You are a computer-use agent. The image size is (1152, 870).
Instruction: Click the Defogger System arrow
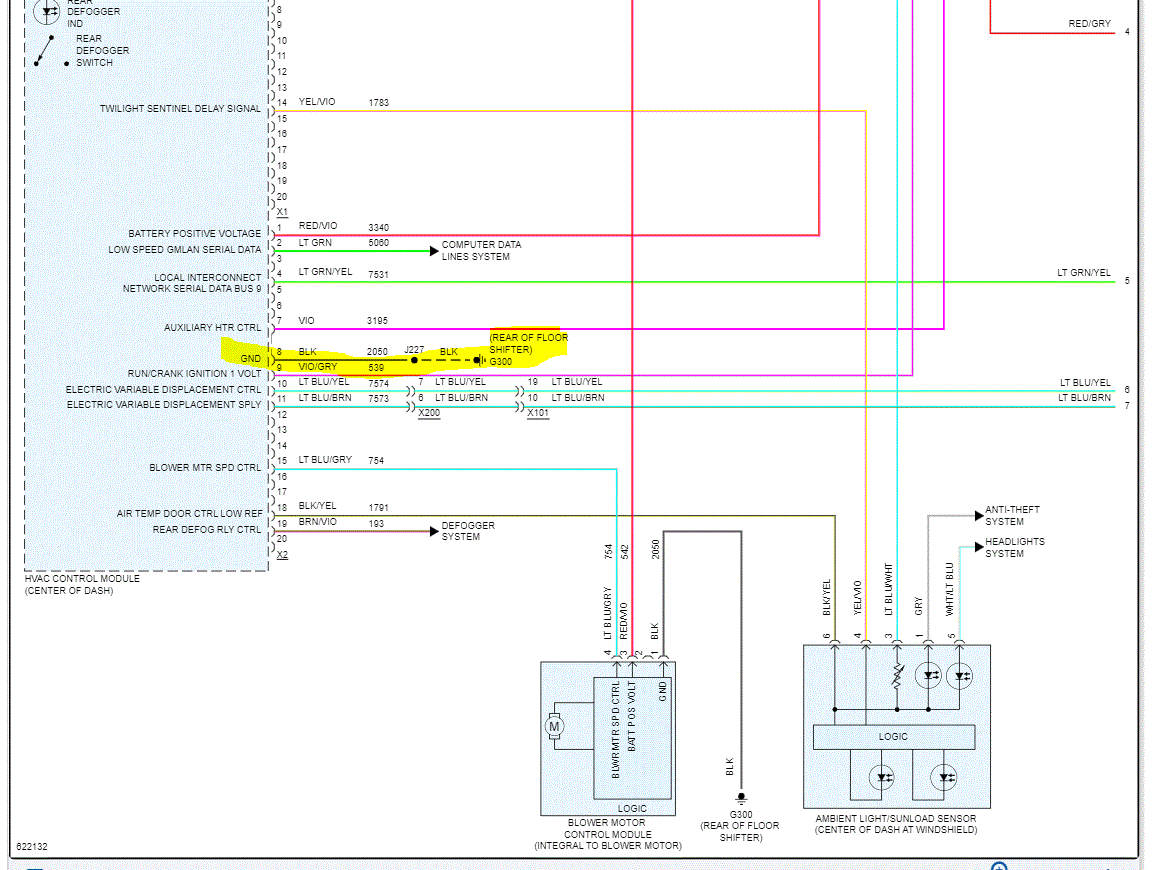433,531
